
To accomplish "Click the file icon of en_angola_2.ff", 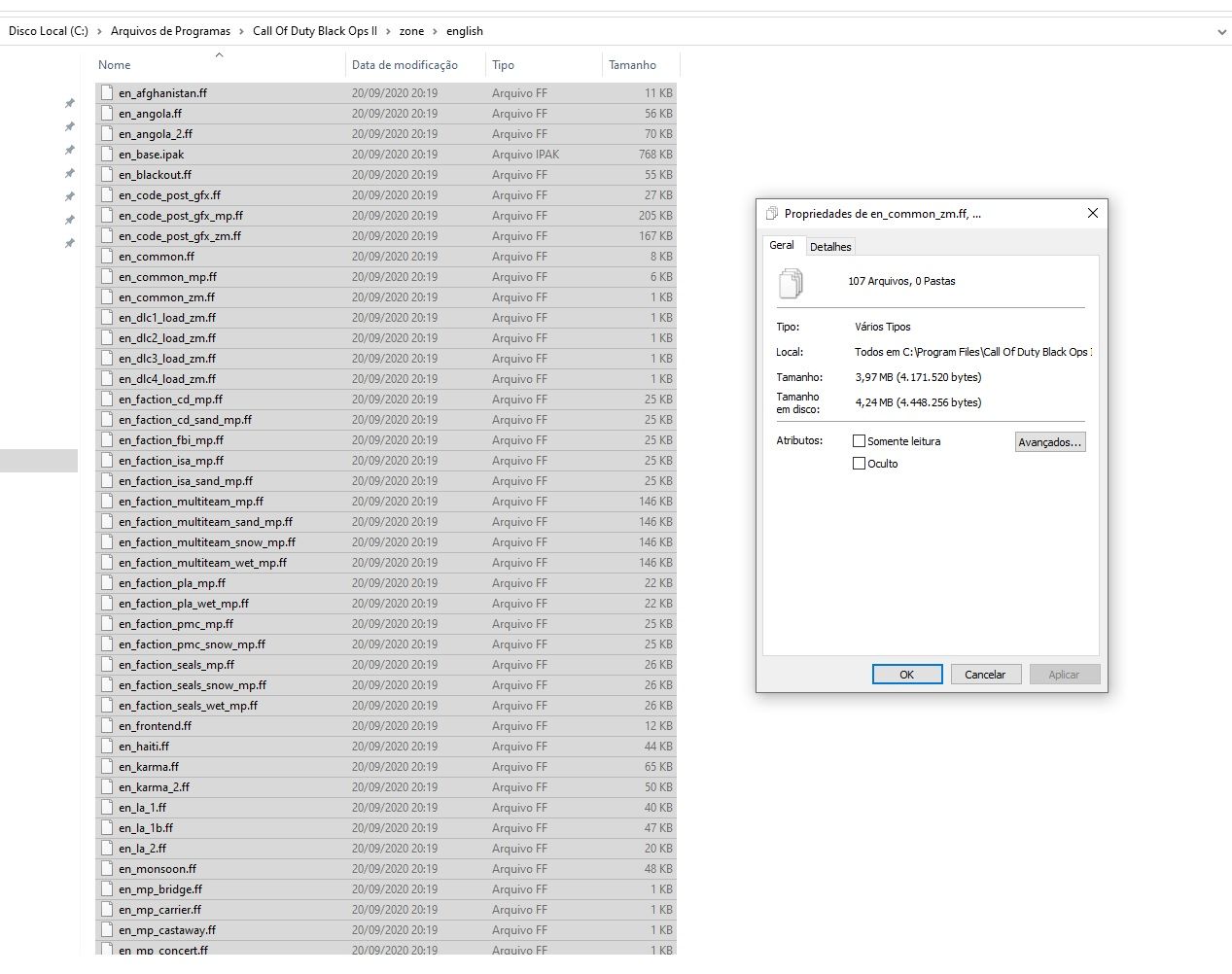I will [107, 134].
